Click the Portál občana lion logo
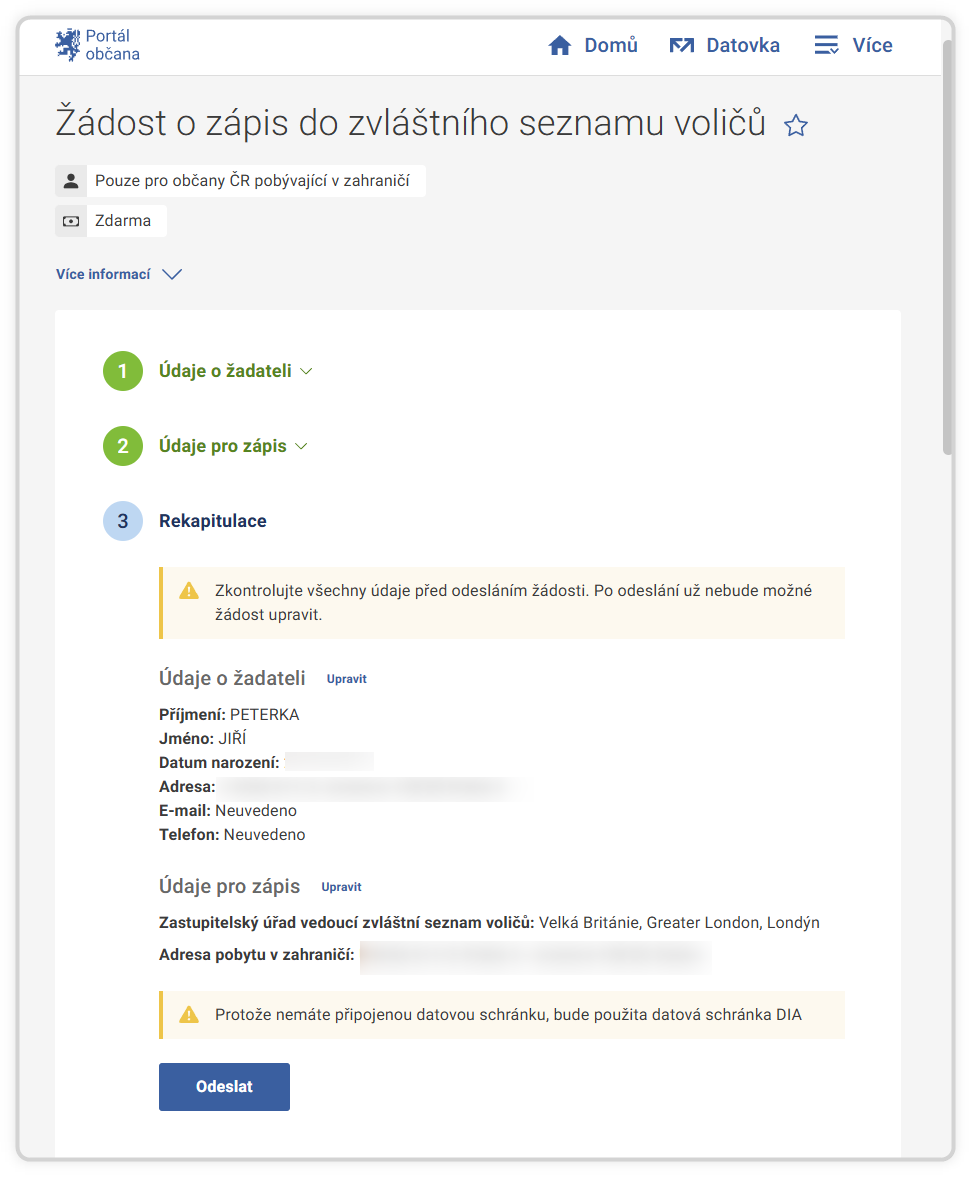 (x=68, y=46)
